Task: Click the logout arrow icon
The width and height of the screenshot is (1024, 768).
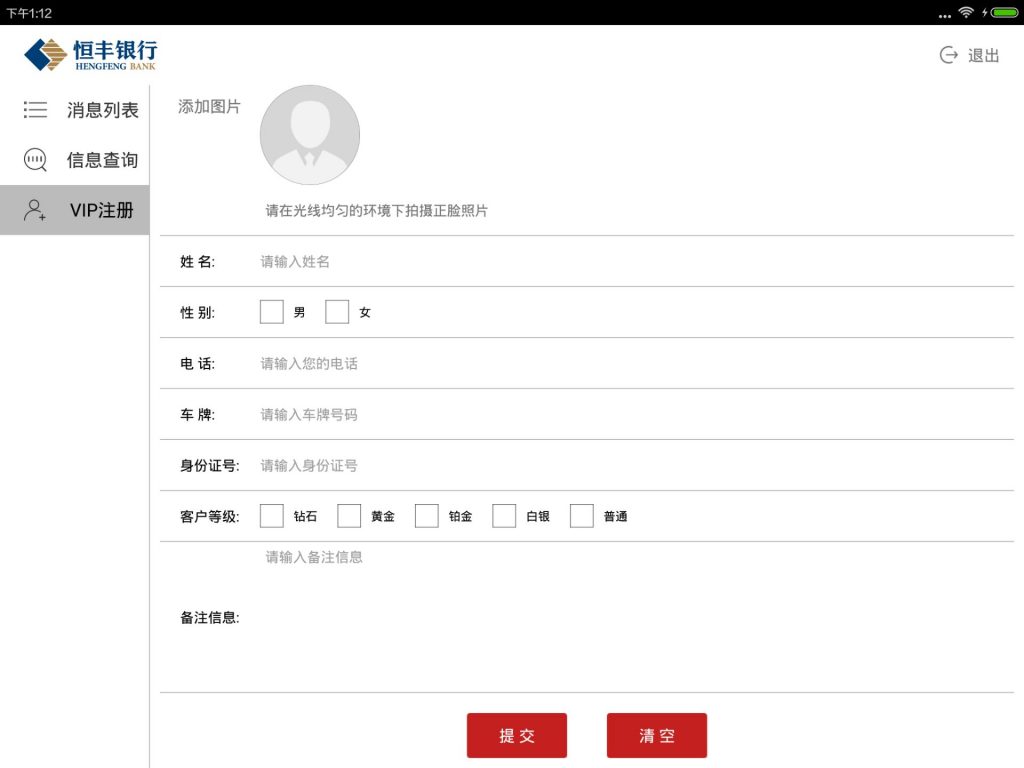Action: (x=948, y=55)
